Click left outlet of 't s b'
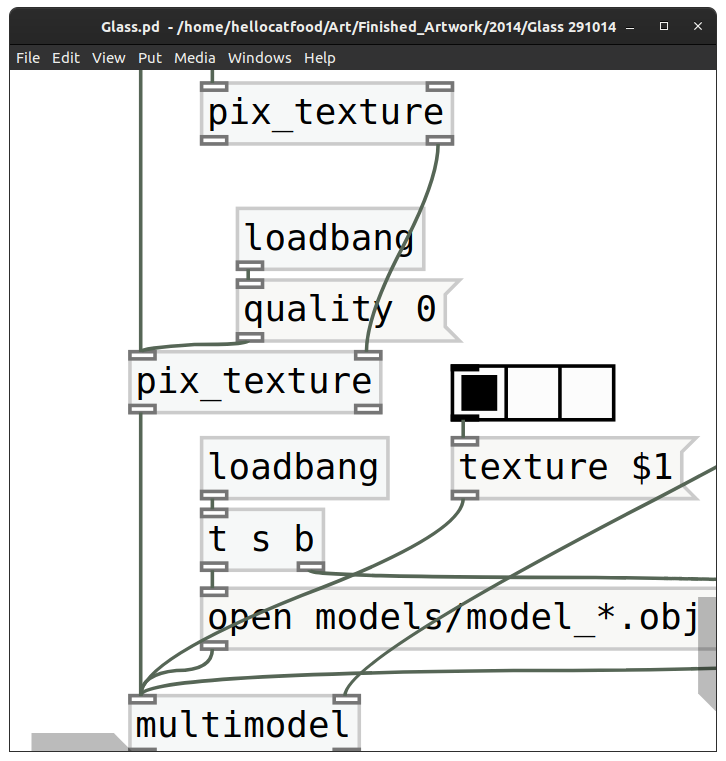 coord(214,567)
